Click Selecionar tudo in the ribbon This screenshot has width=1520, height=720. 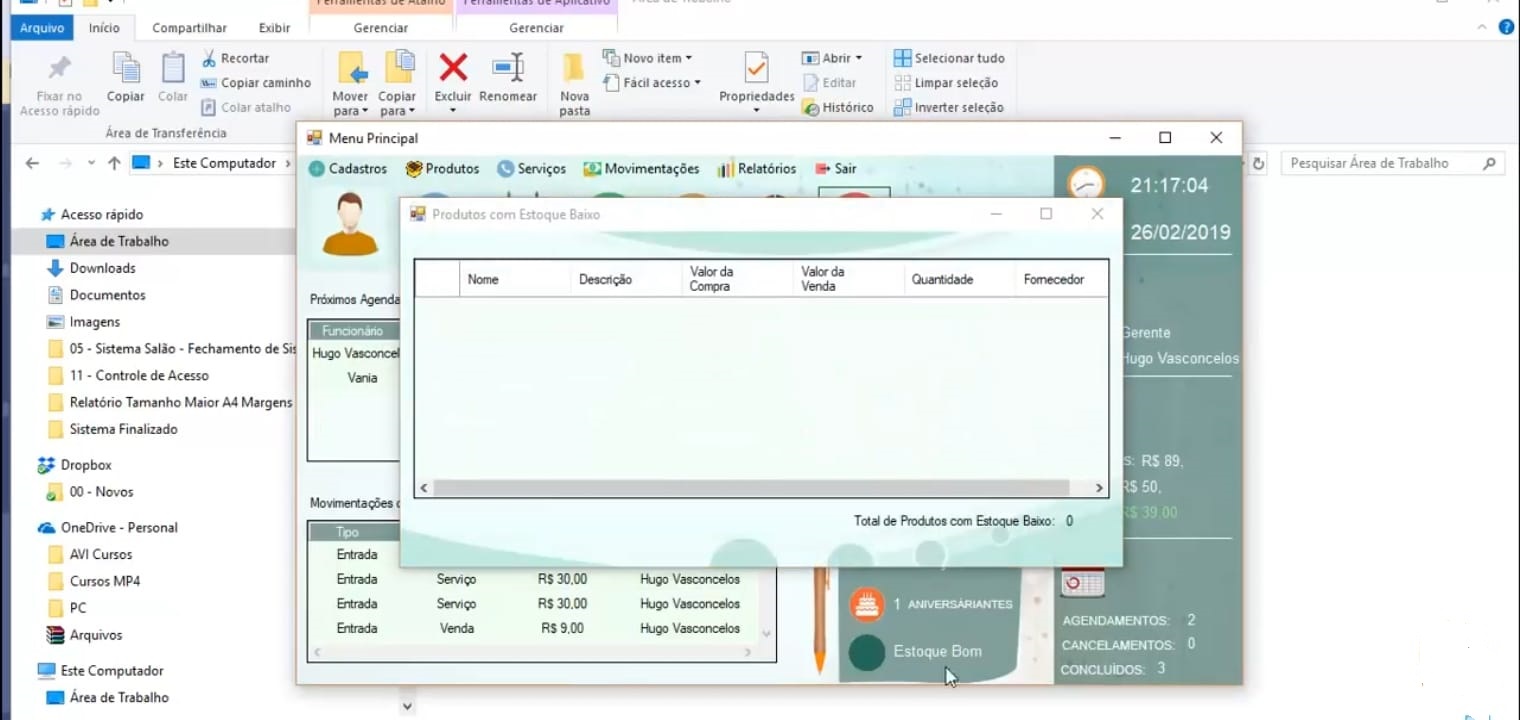pos(949,58)
